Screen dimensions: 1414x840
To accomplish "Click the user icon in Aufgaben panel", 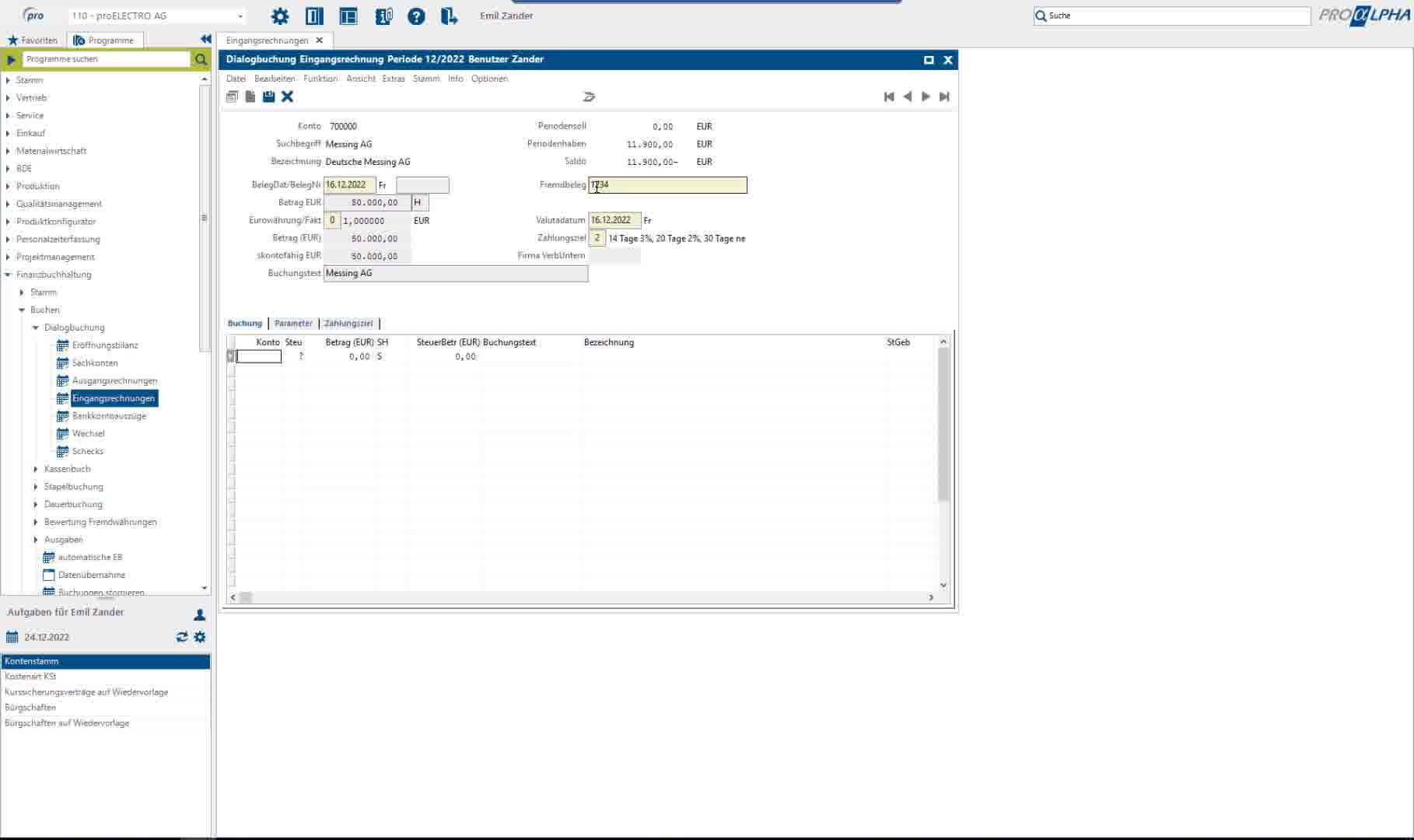I will coord(200,614).
